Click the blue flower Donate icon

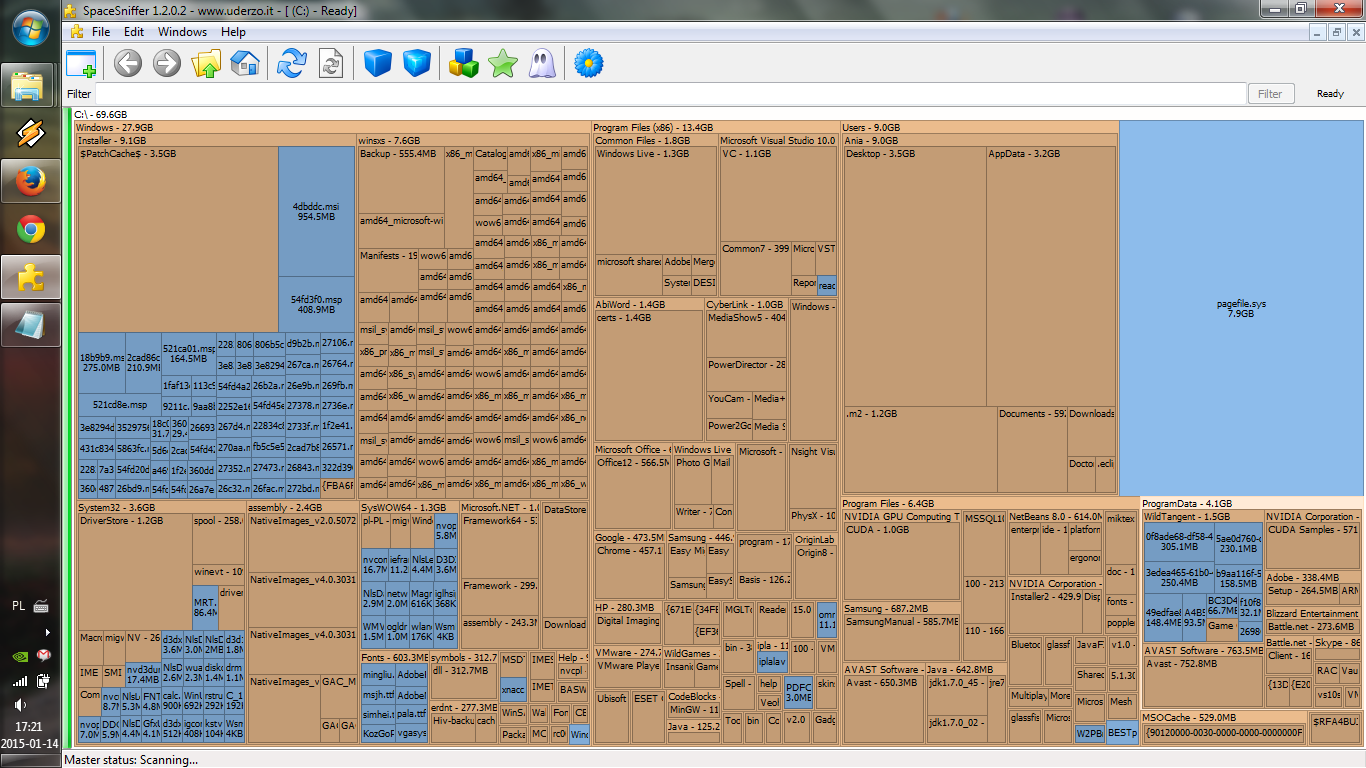tap(589, 64)
